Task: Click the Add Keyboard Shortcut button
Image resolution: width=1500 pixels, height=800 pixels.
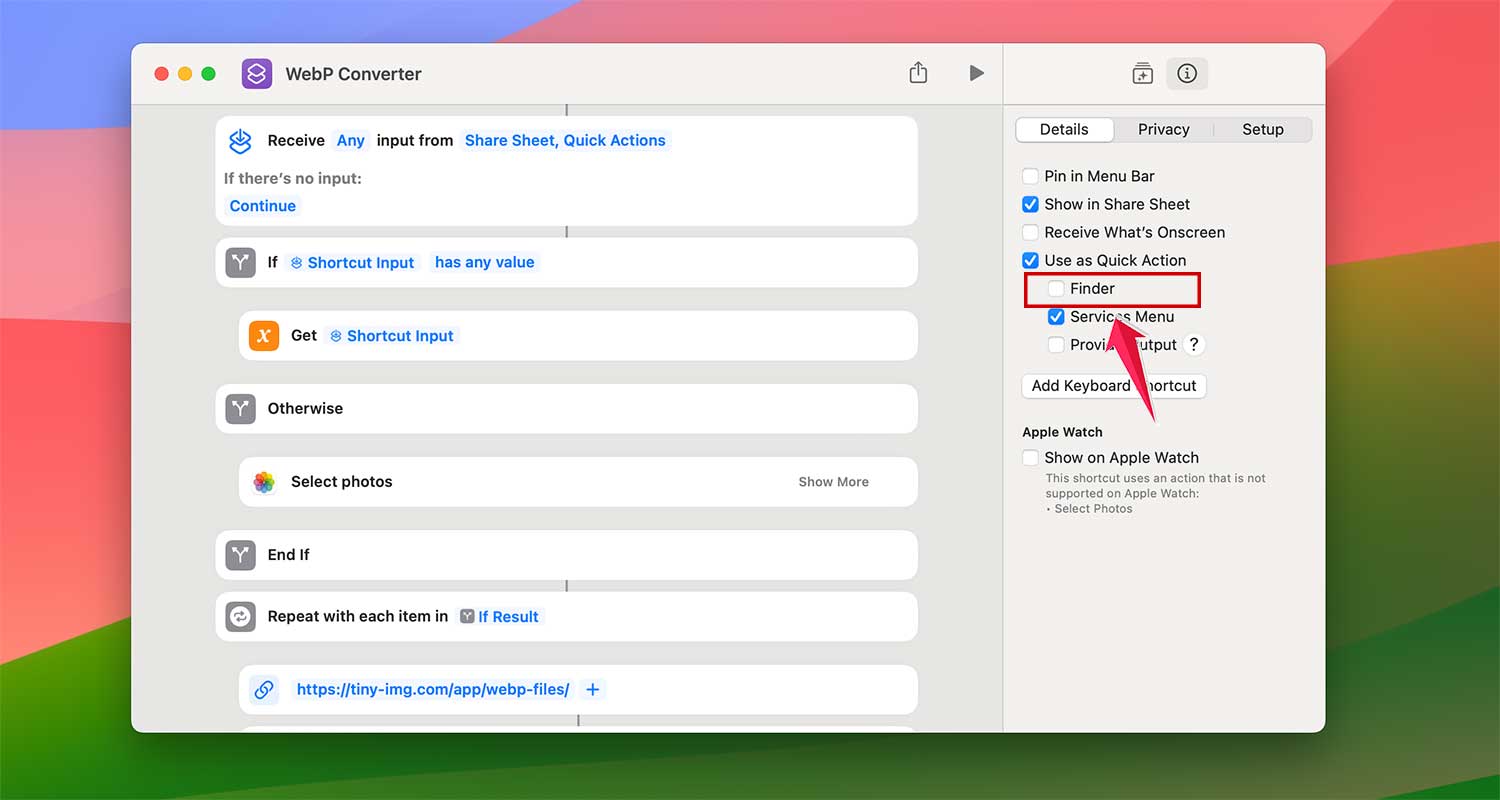Action: 1114,385
